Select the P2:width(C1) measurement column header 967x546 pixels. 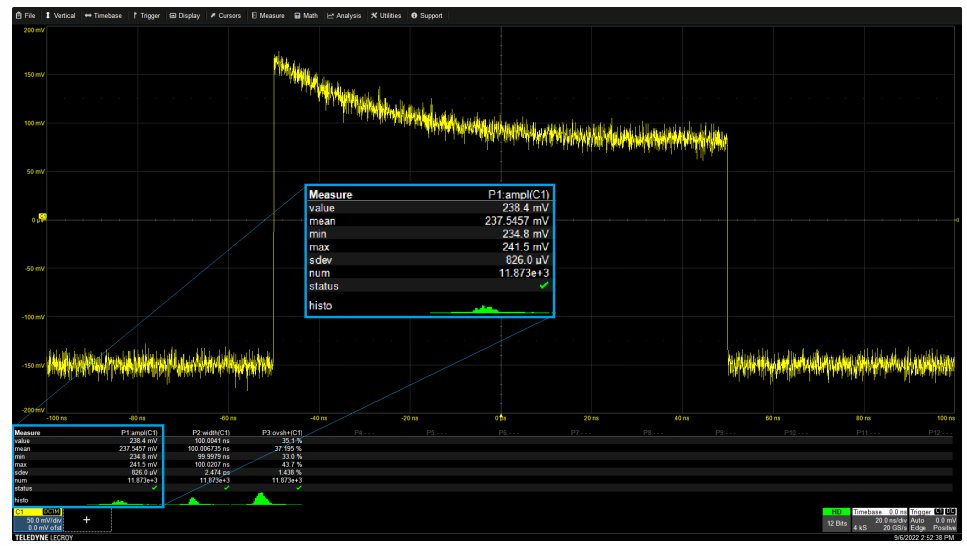tap(211, 433)
